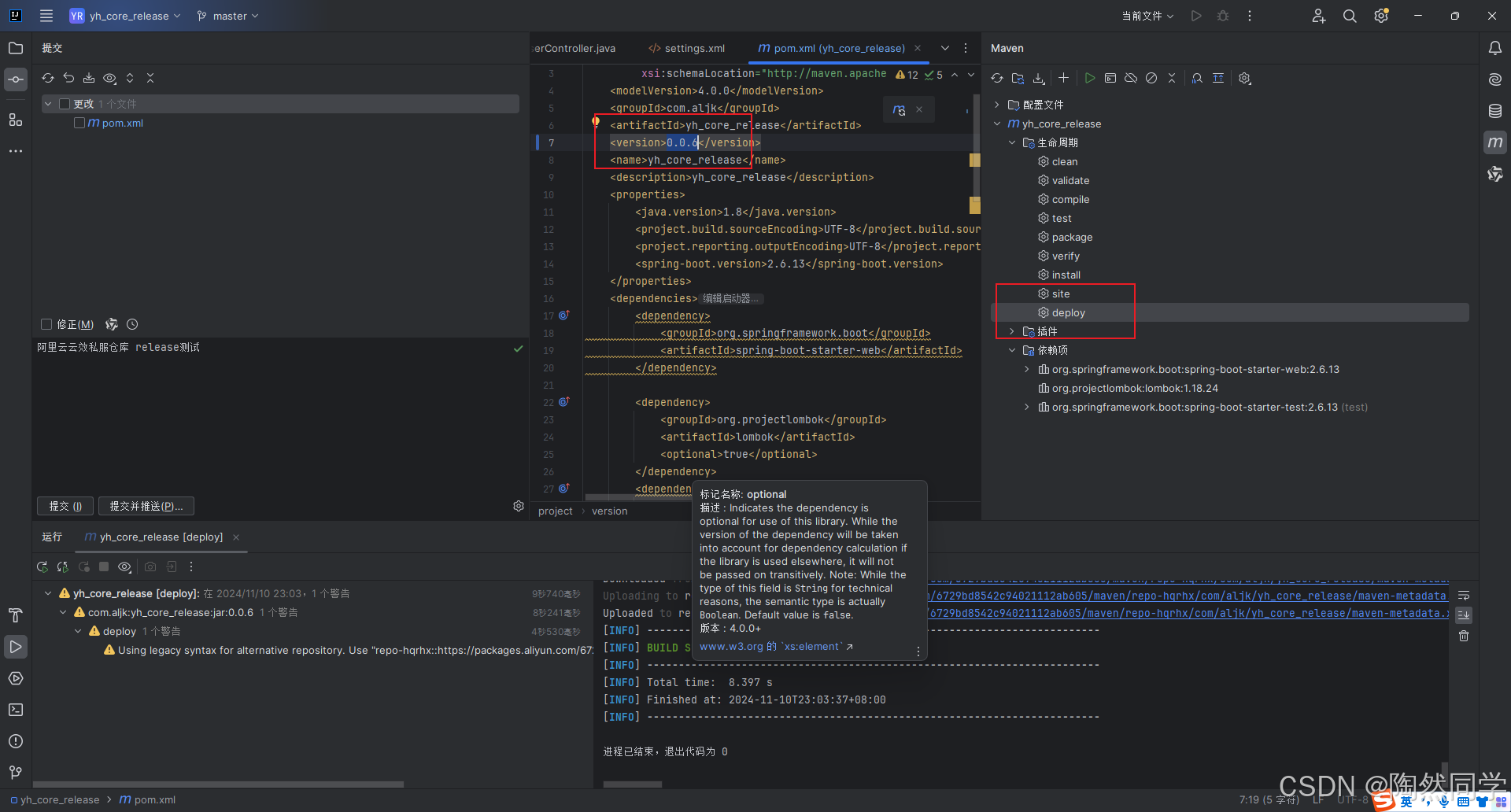The width and height of the screenshot is (1511, 812).
Task: Download Maven sources and documentation
Action: [x=1039, y=78]
